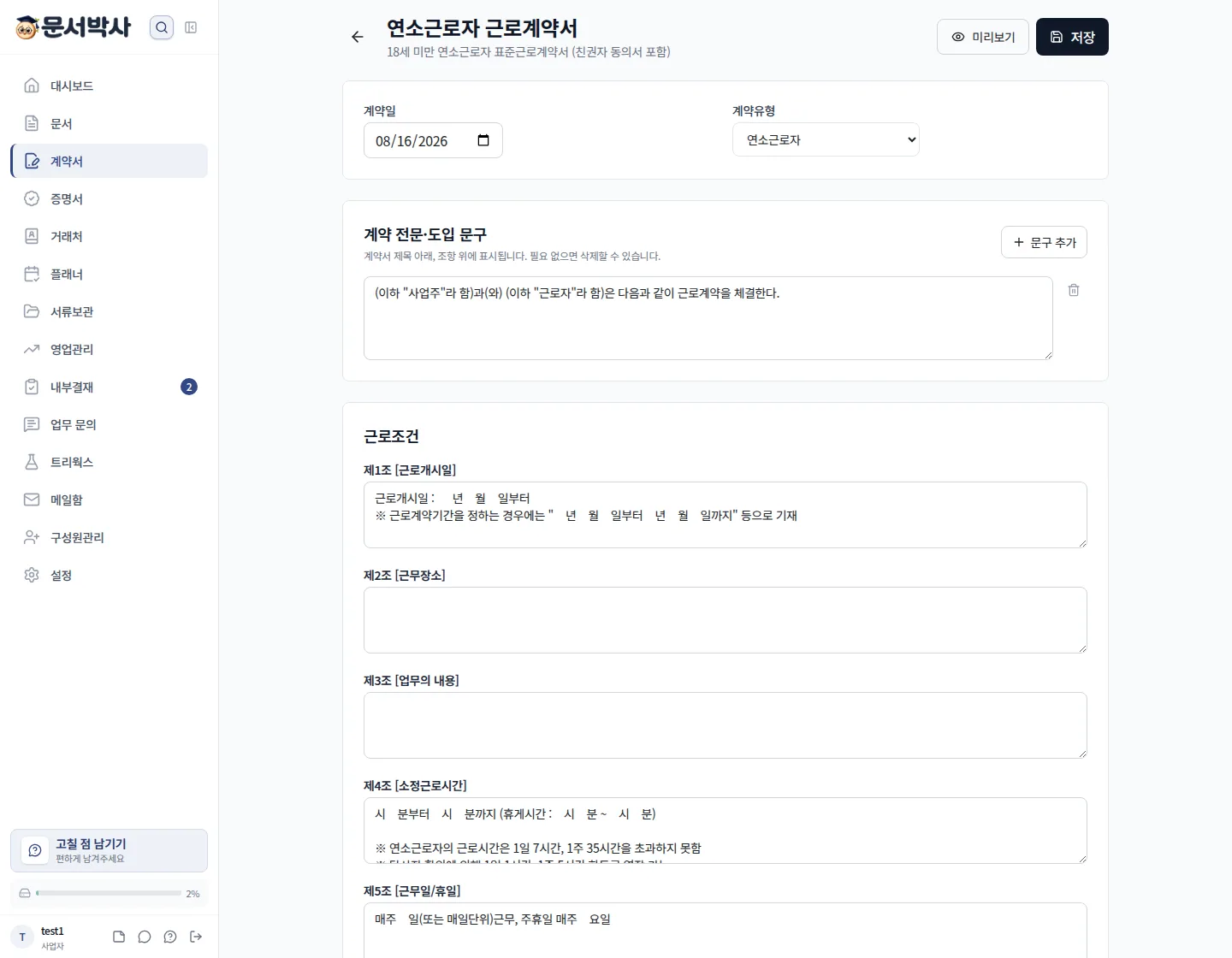This screenshot has height=958, width=1232.
Task: Click the 제4조 소정근로시간 text area
Action: [726, 831]
